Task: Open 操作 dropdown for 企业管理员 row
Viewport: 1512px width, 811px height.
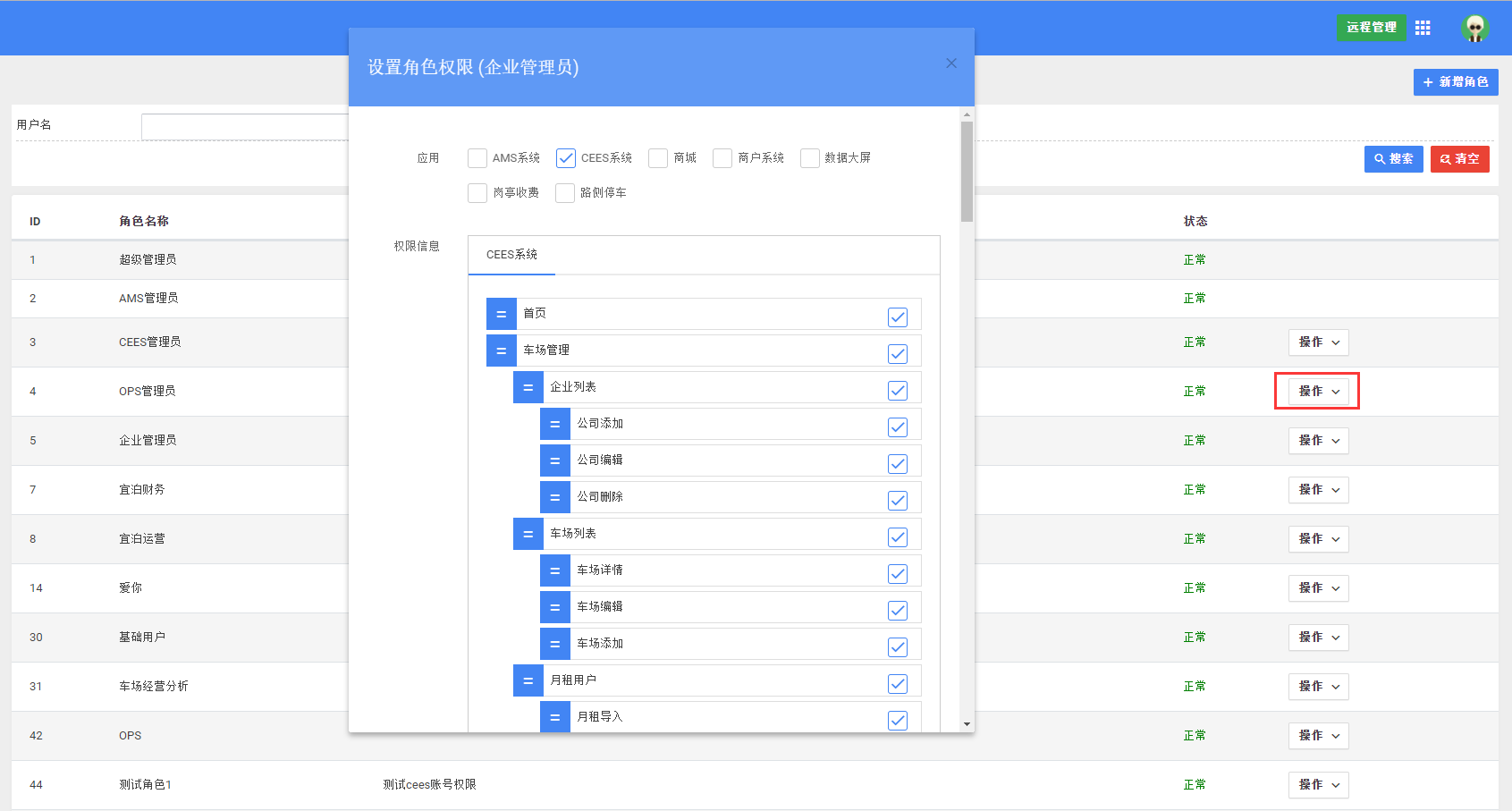Action: pos(1319,441)
